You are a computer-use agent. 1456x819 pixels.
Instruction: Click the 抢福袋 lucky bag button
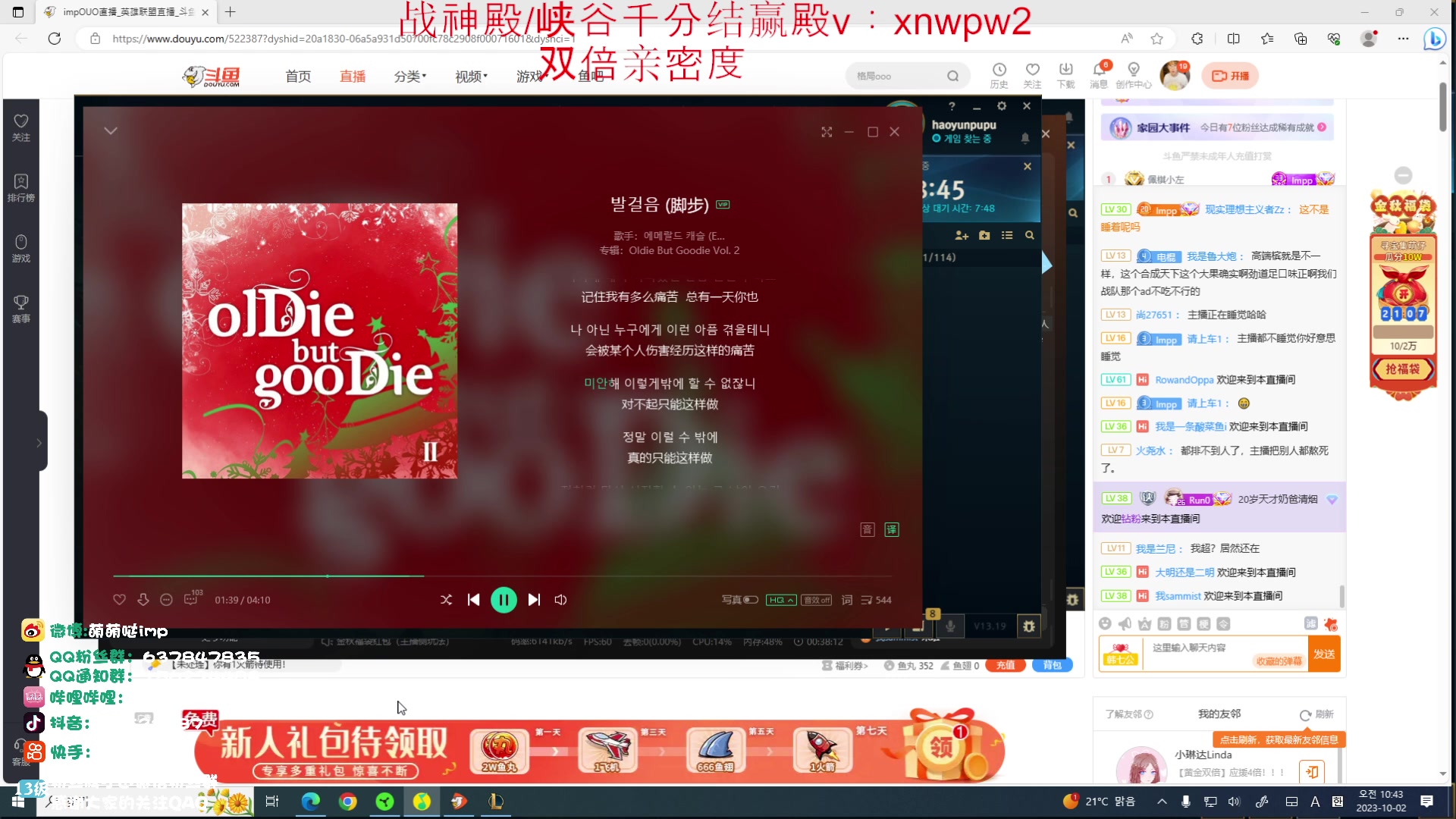1404,369
